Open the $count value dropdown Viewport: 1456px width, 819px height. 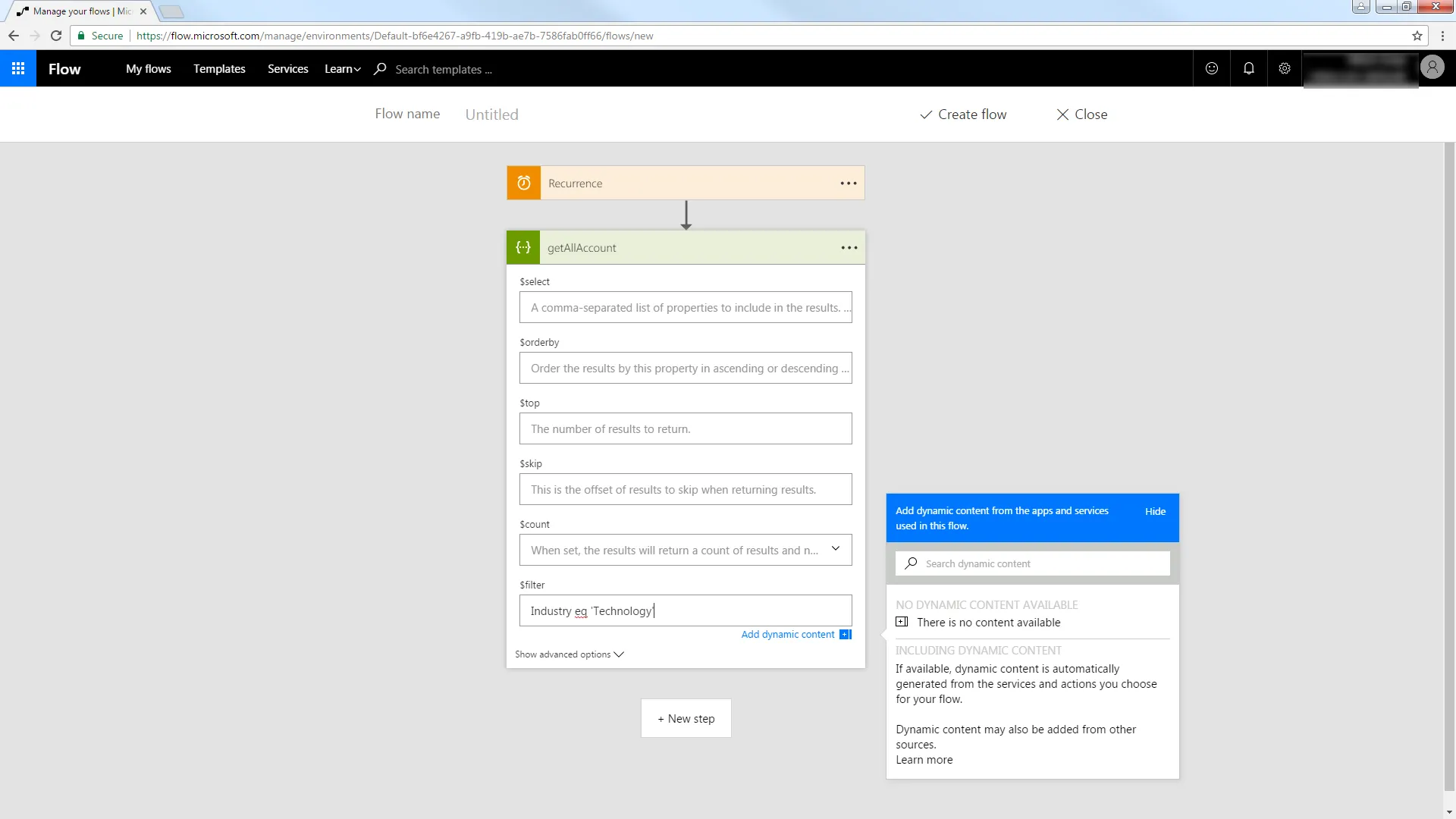836,548
